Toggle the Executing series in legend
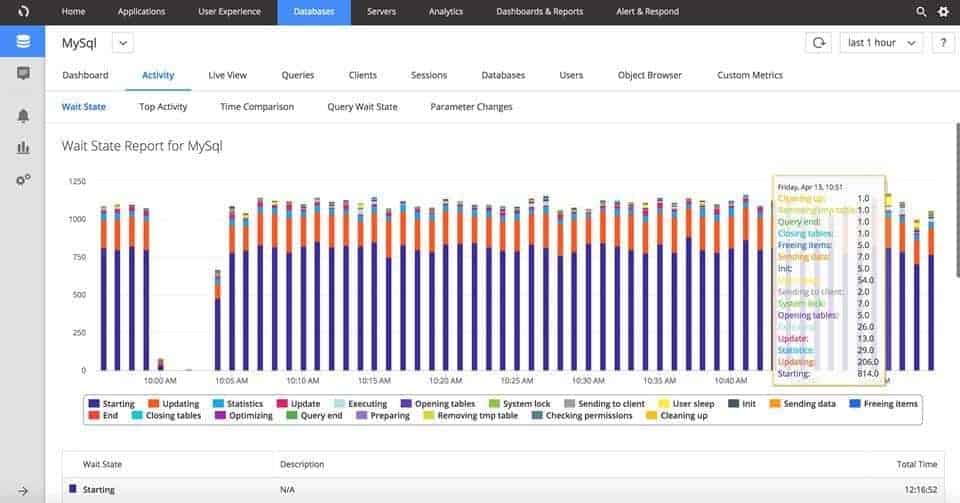Viewport: 960px width, 503px height. [x=361, y=404]
